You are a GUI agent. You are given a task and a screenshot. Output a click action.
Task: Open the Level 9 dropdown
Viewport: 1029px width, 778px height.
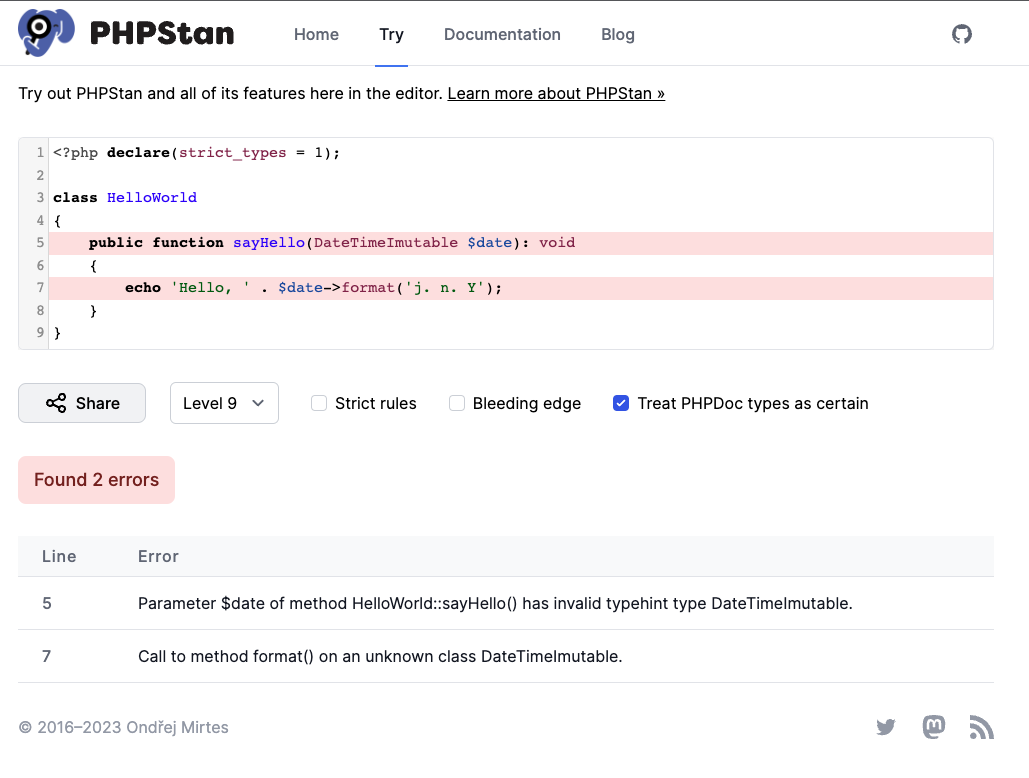click(224, 403)
